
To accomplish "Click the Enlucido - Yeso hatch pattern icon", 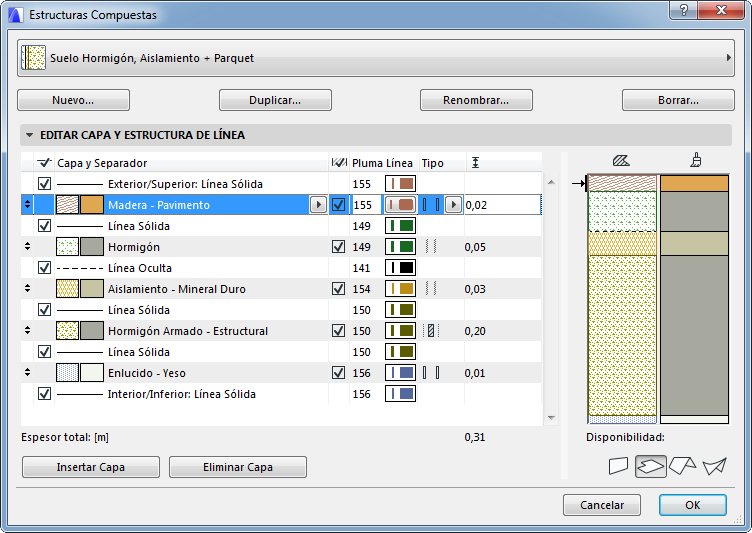I will 67,373.
